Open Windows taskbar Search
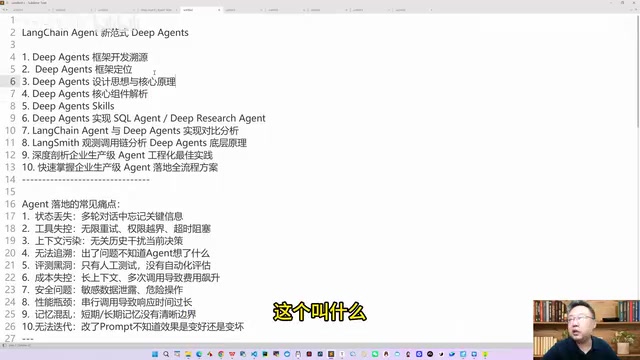This screenshot has width=640, height=360. point(166,354)
